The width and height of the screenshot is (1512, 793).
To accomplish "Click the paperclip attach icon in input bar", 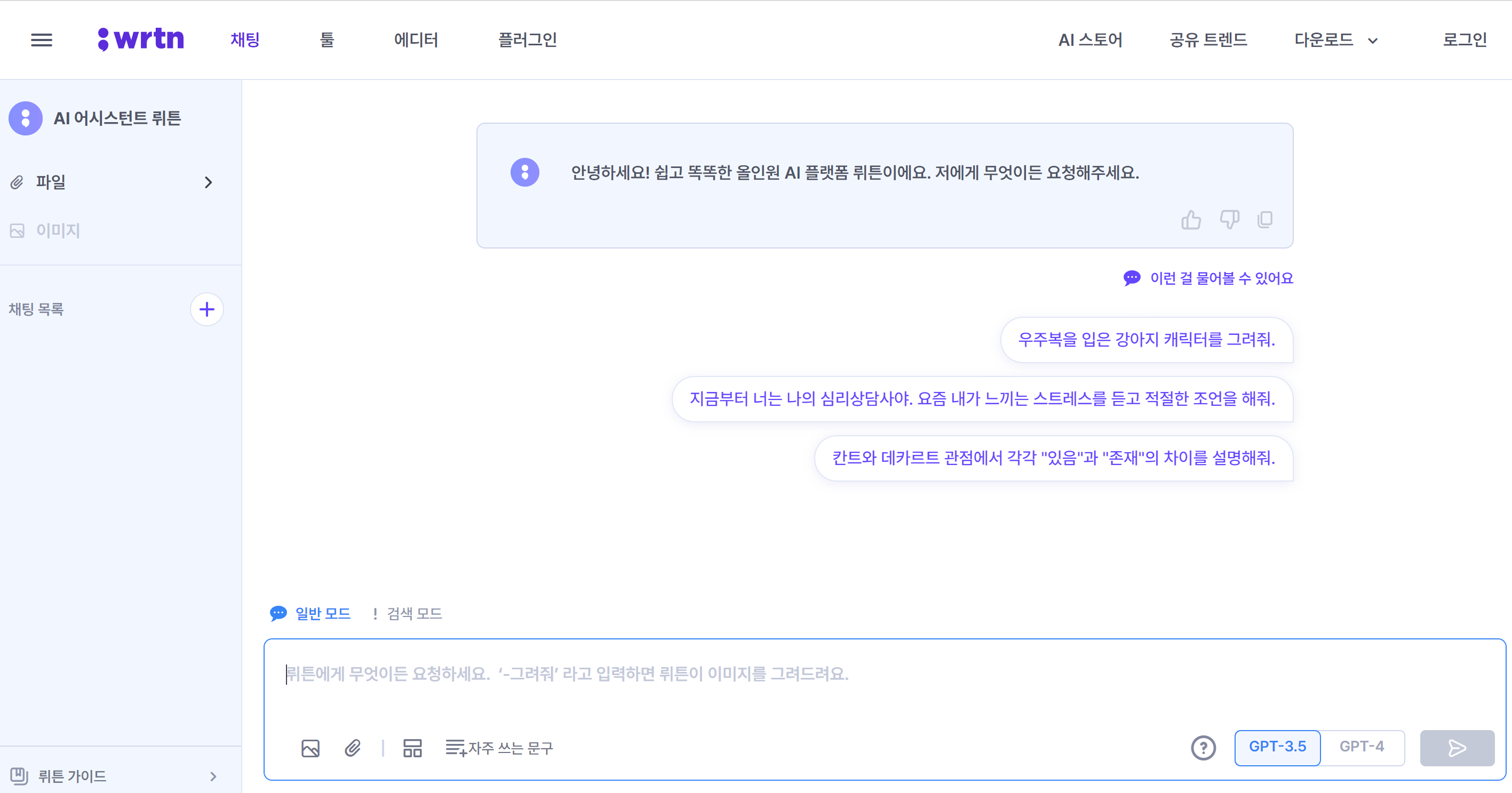I will tap(352, 748).
